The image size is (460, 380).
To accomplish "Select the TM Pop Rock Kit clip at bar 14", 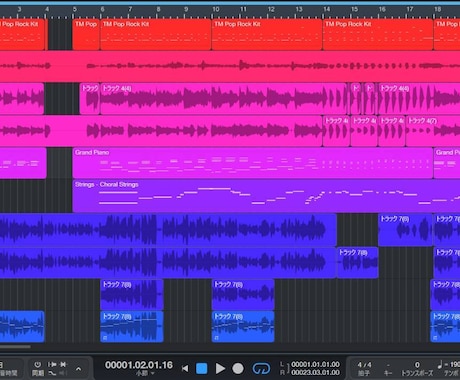I will (x=378, y=34).
